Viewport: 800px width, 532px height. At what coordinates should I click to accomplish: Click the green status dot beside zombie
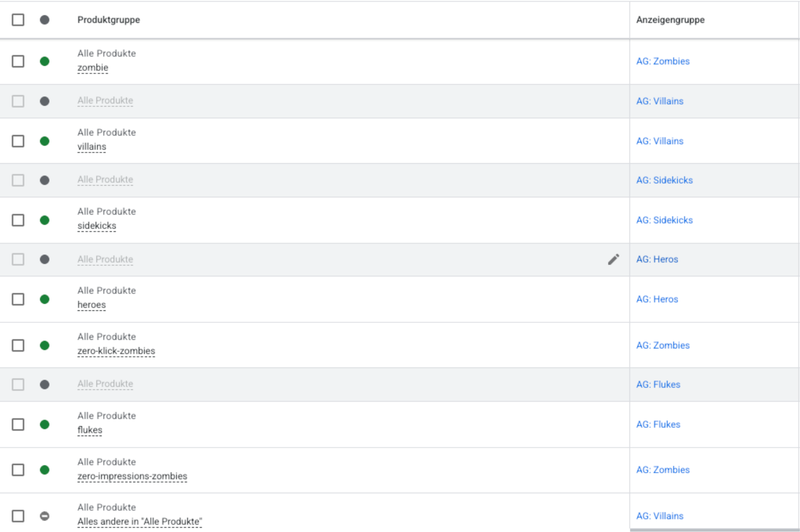[x=44, y=61]
